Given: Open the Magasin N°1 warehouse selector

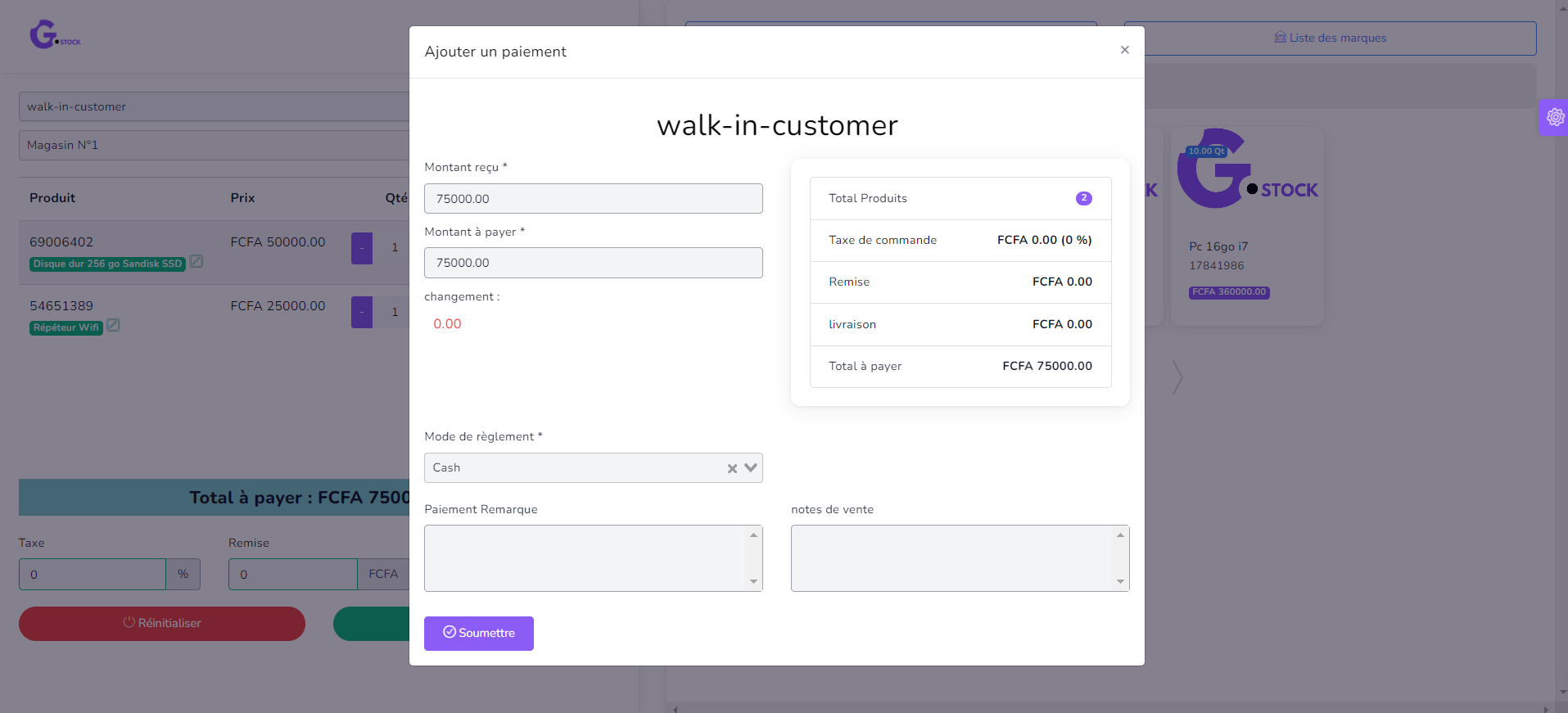Looking at the screenshot, I should [x=215, y=145].
